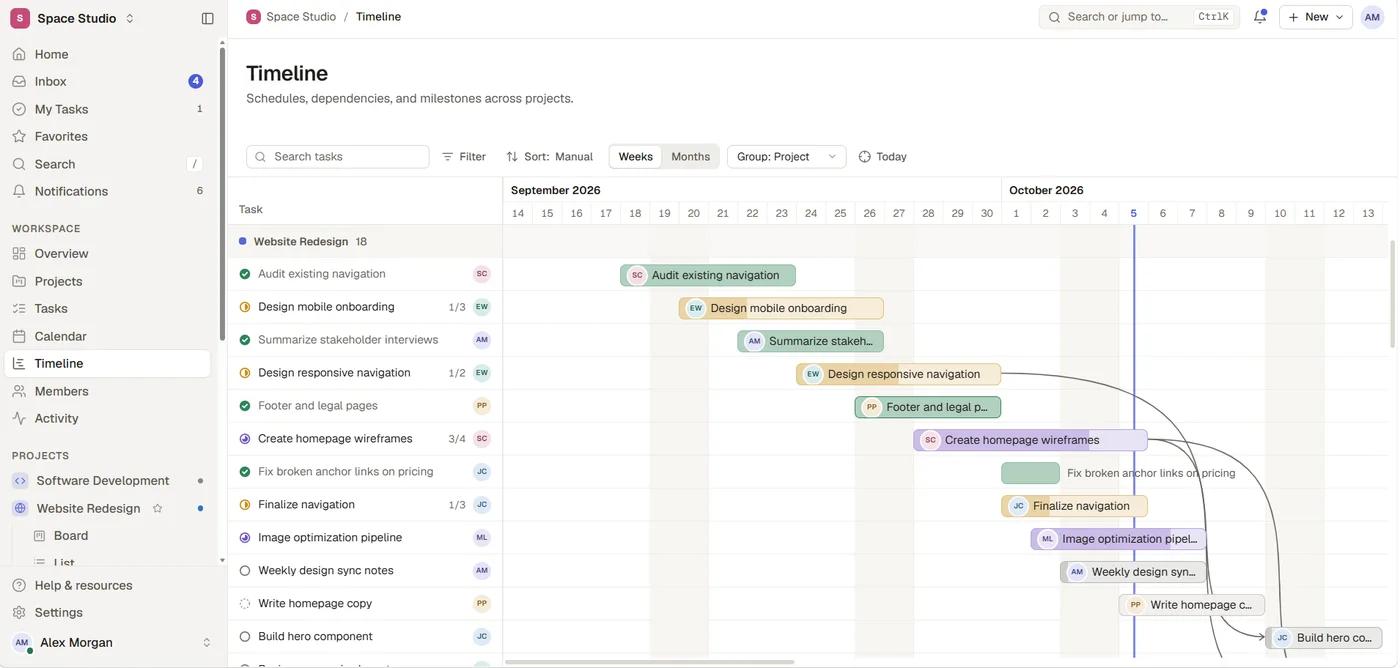
Task: Open the Sort: Manual menu
Action: [x=550, y=157]
